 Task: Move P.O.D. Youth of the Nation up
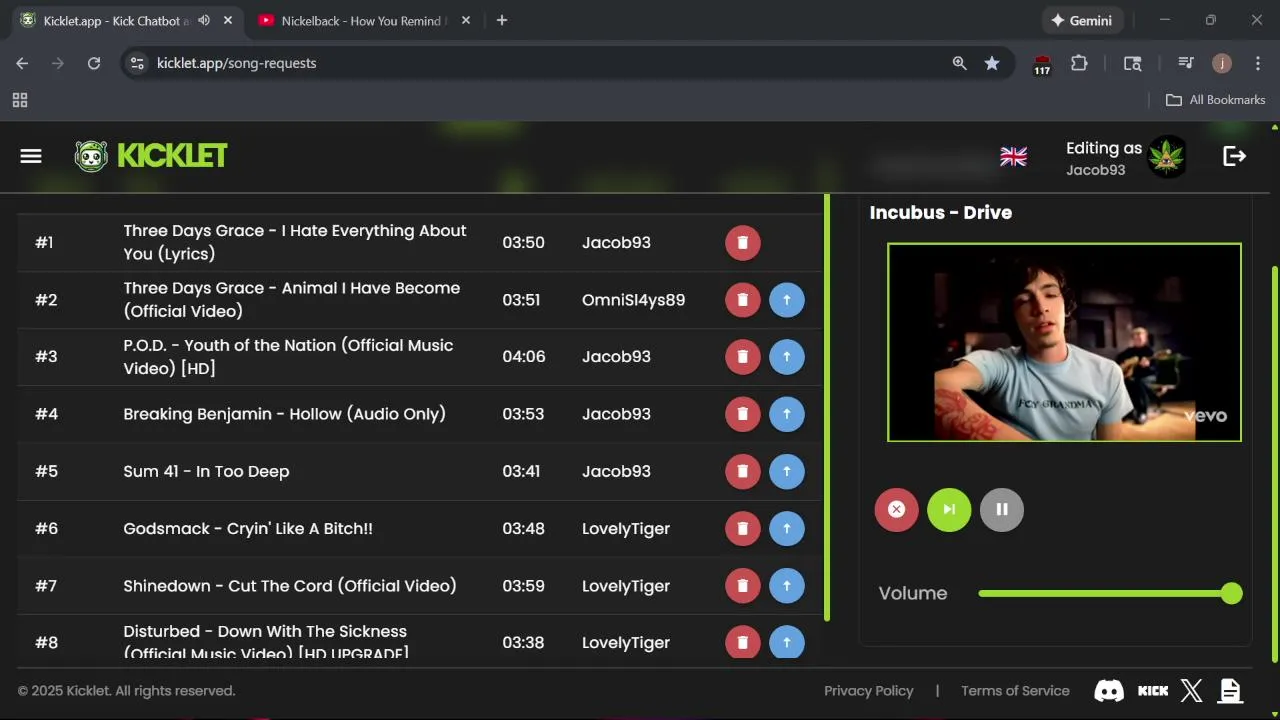click(x=787, y=357)
